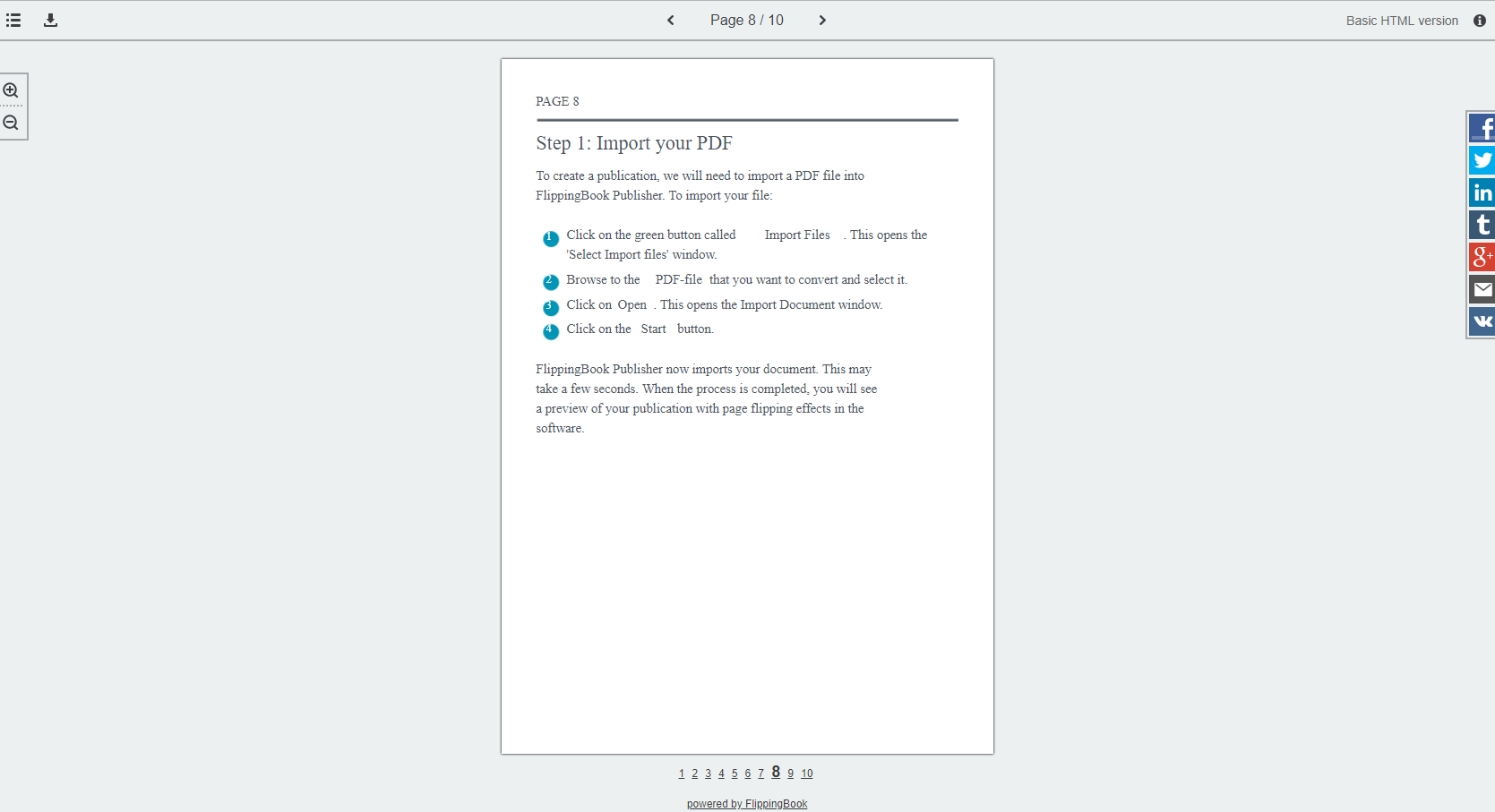Viewport: 1495px width, 812px height.
Task: Jump to page 4 link
Action: pyautogui.click(x=721, y=774)
